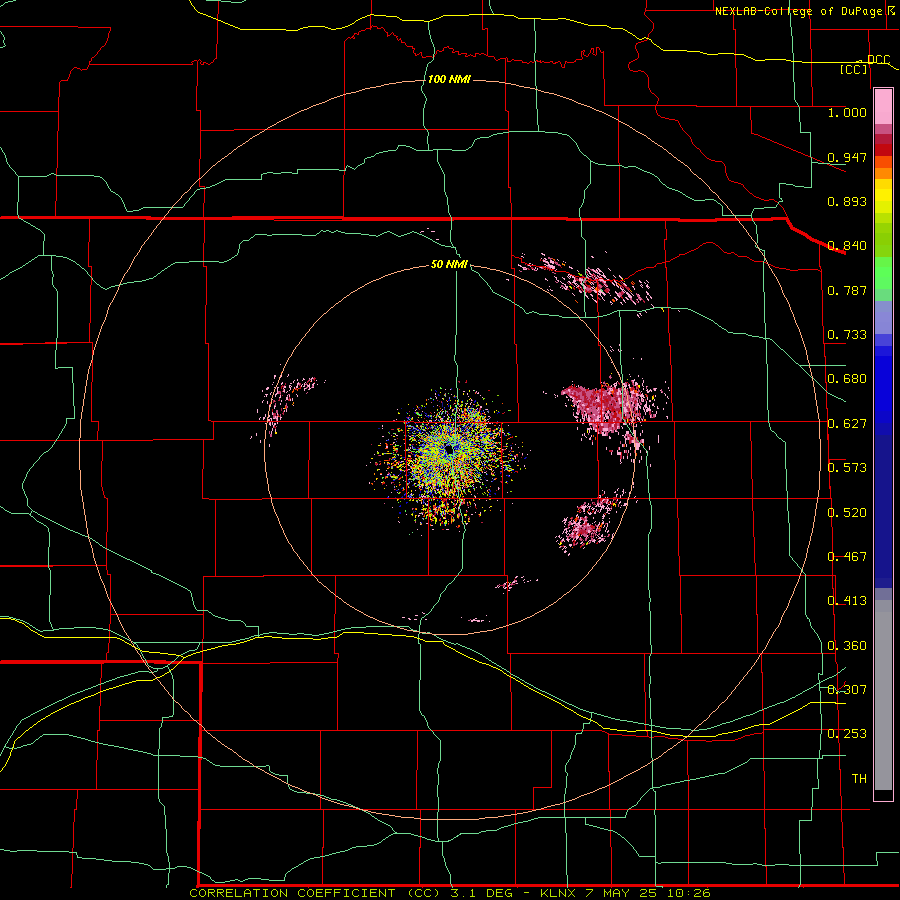Image resolution: width=900 pixels, height=900 pixels.
Task: Click the pink top segment of colorbar
Action: tap(883, 106)
